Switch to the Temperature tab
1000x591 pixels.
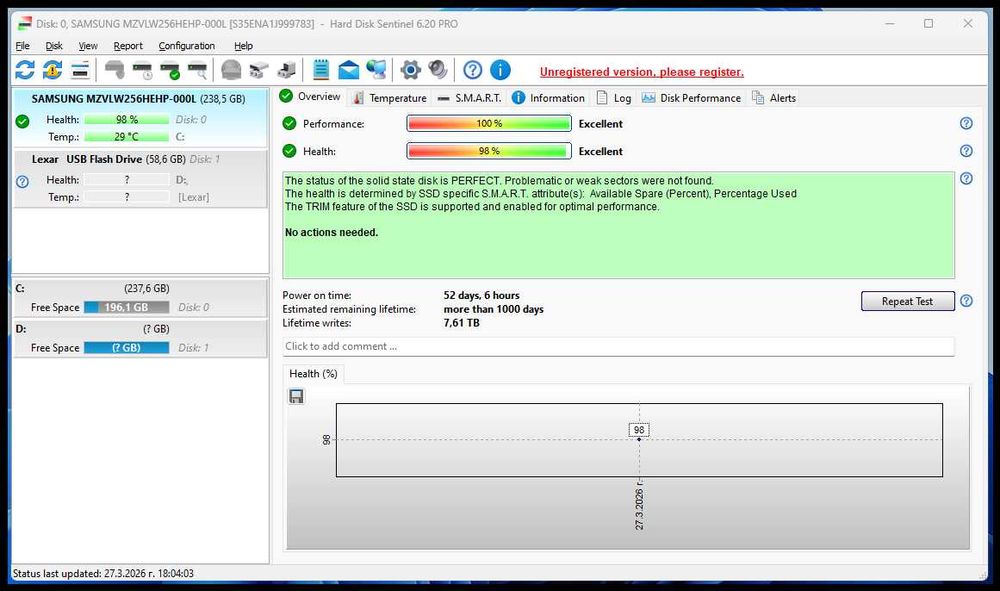click(390, 98)
